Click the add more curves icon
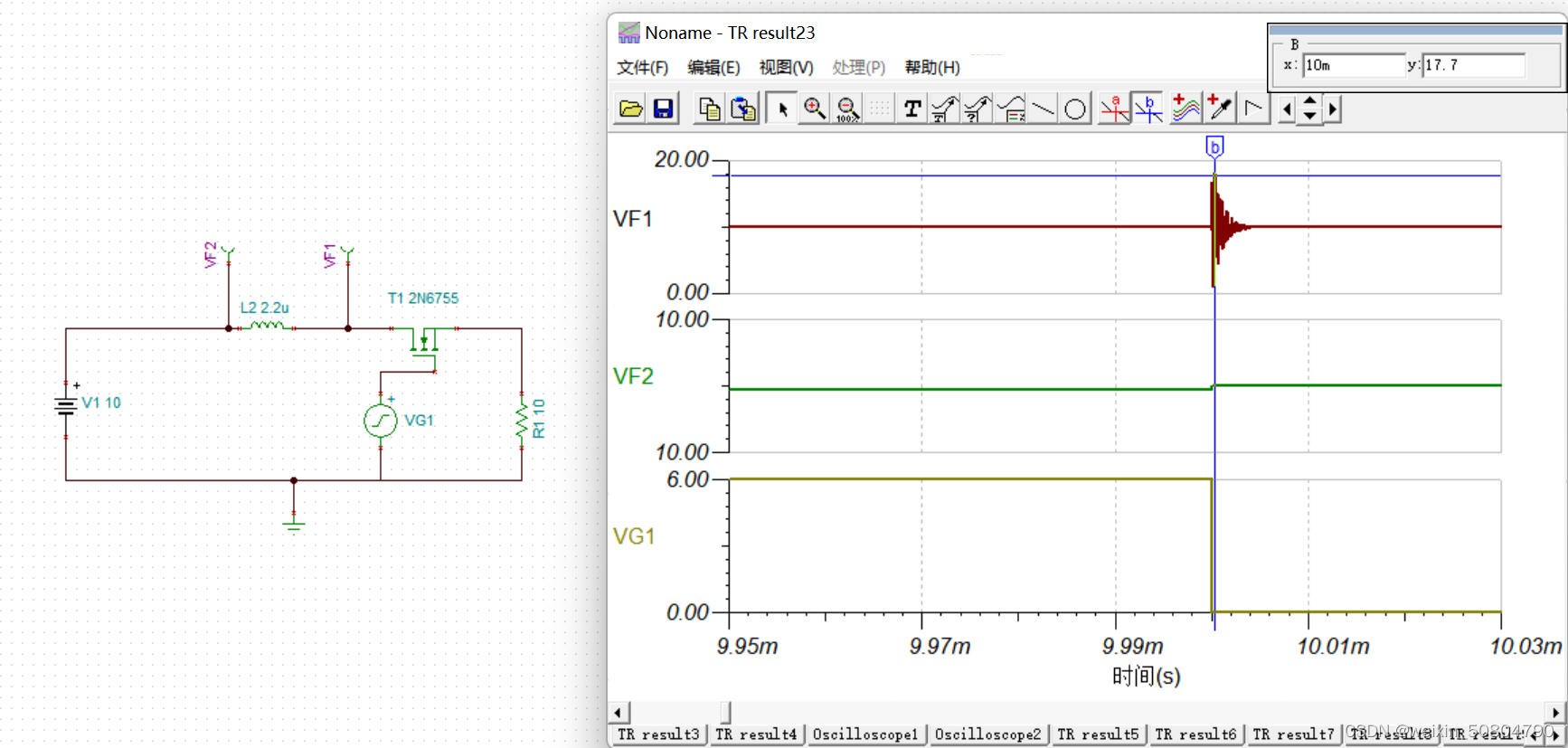Viewport: 1568px width, 748px height. click(1185, 109)
